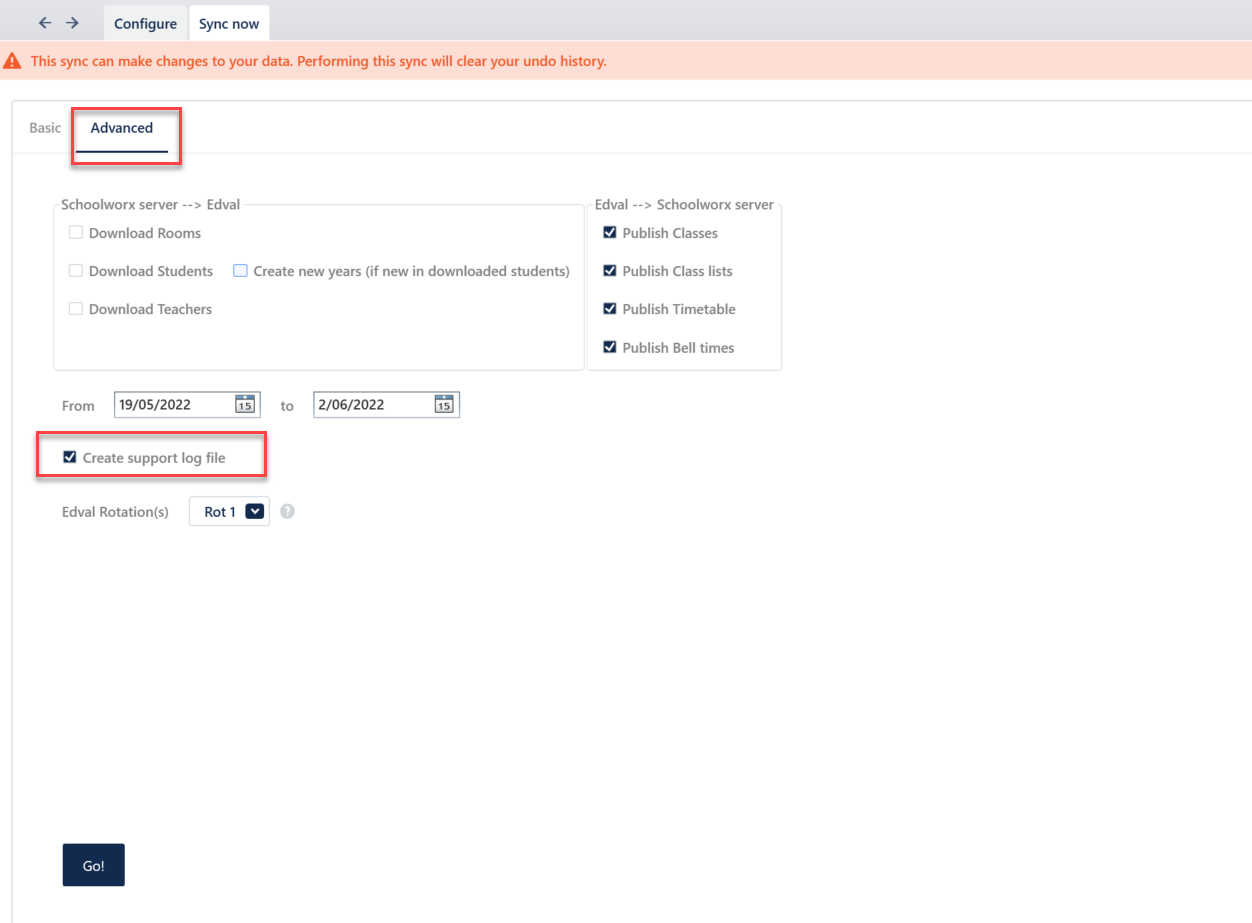The height and width of the screenshot is (923, 1252).
Task: Click the orange warning triangle icon
Action: click(12, 61)
